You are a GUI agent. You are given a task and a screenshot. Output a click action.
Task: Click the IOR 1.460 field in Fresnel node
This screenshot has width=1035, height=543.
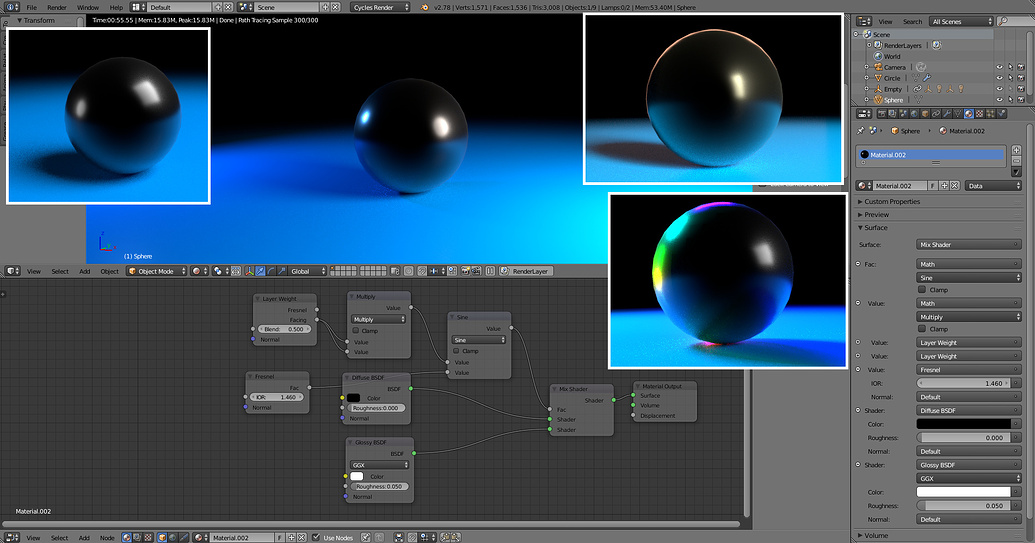(277, 397)
